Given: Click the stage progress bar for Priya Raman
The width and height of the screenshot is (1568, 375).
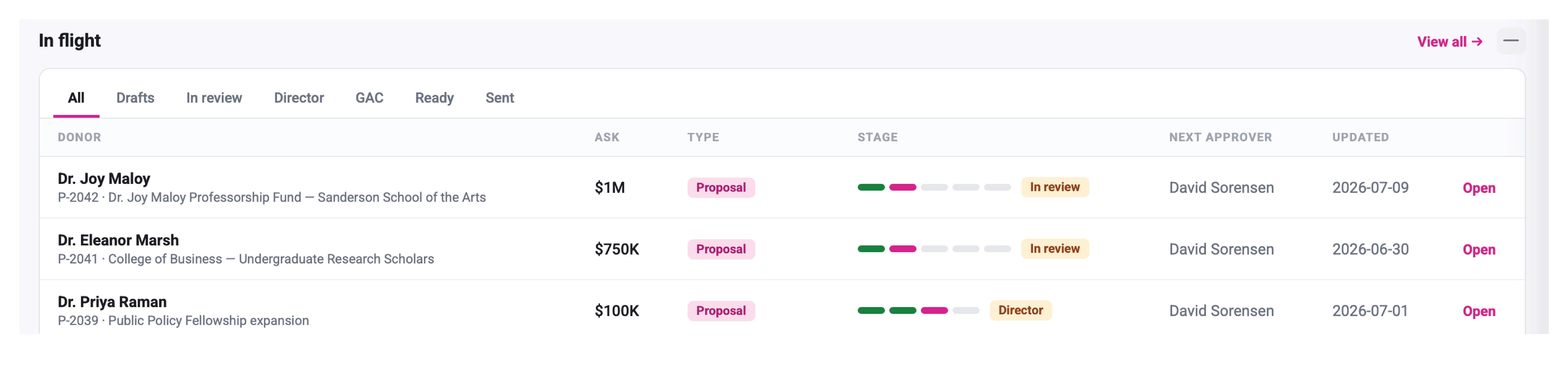Looking at the screenshot, I should [x=918, y=310].
